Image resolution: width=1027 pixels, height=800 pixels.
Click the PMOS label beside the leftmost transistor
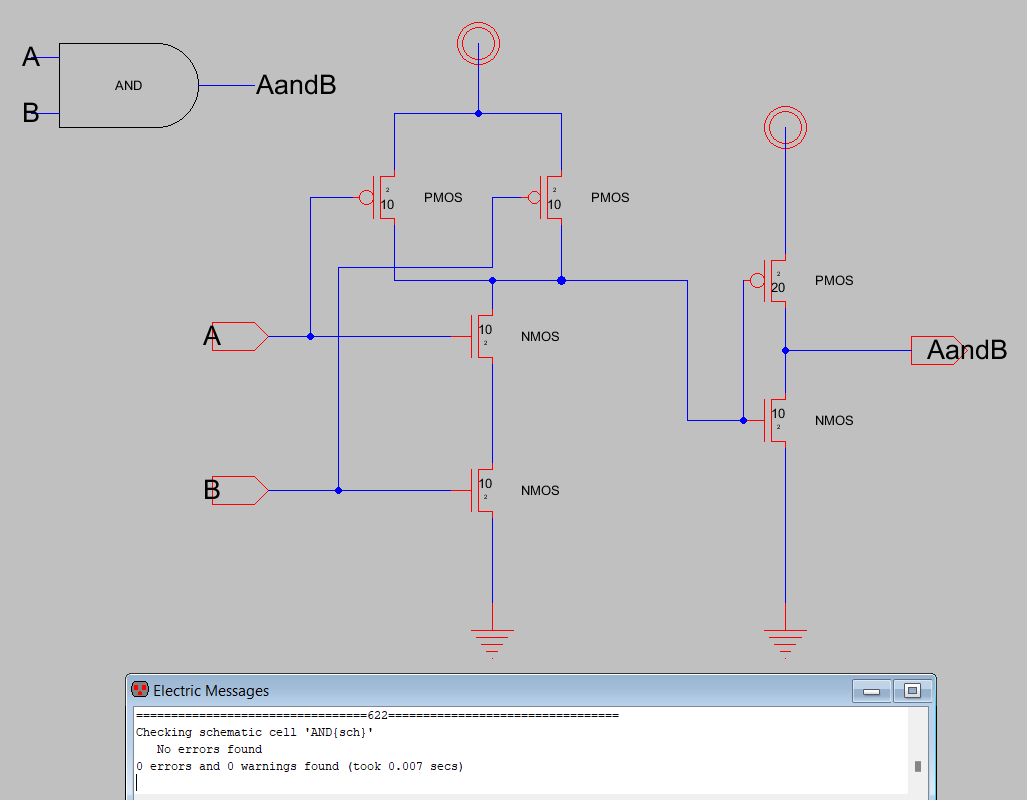[x=443, y=197]
